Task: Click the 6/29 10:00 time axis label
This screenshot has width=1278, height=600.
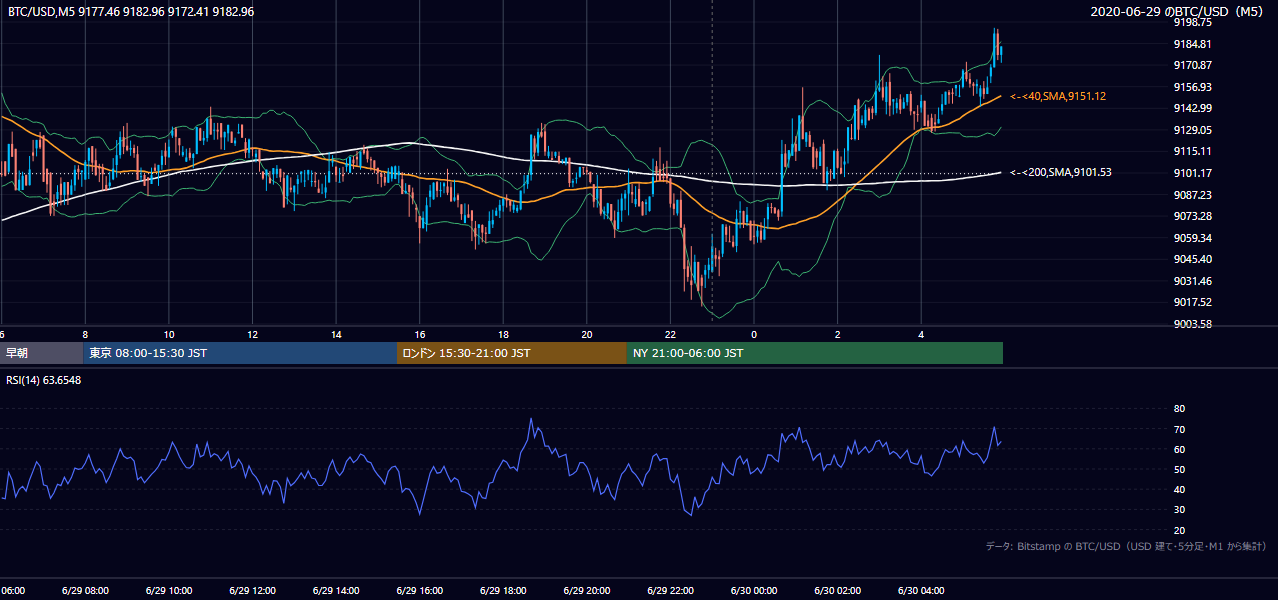Action: [x=169, y=591]
